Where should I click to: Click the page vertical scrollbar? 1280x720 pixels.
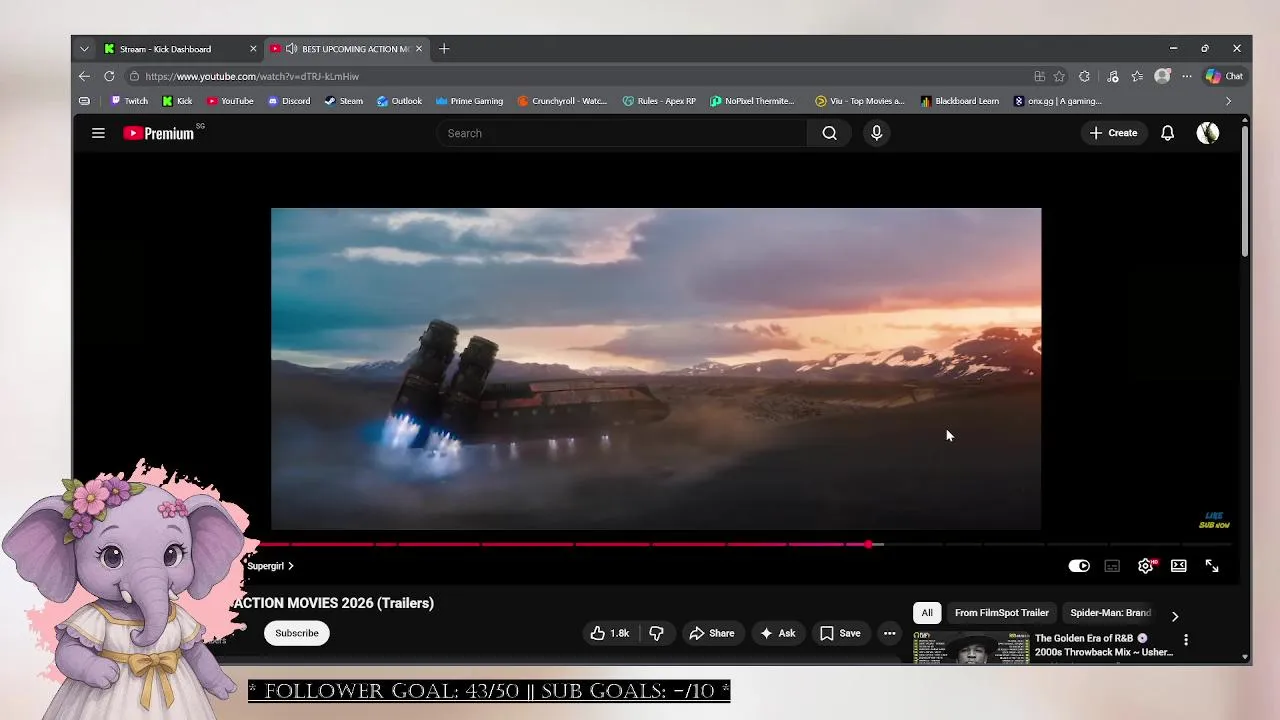point(1245,190)
